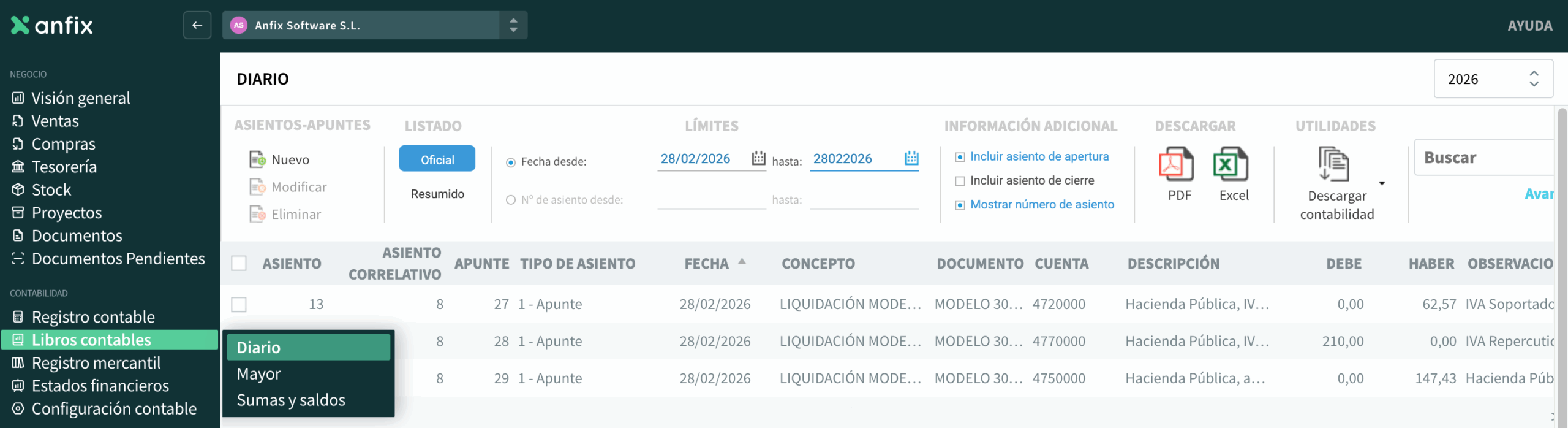The height and width of the screenshot is (428, 1568).
Task: Tick the checkbox for asiento 13 row
Action: [x=239, y=304]
